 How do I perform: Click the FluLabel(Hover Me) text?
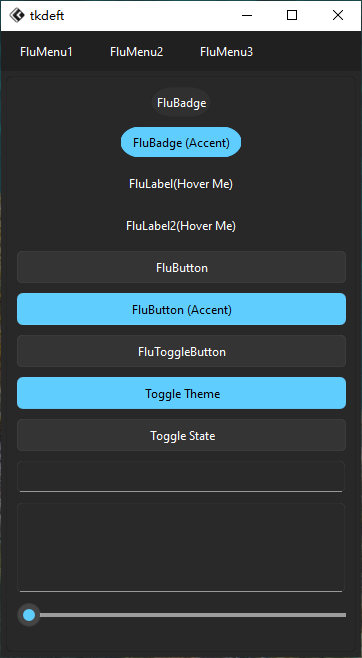[181, 184]
